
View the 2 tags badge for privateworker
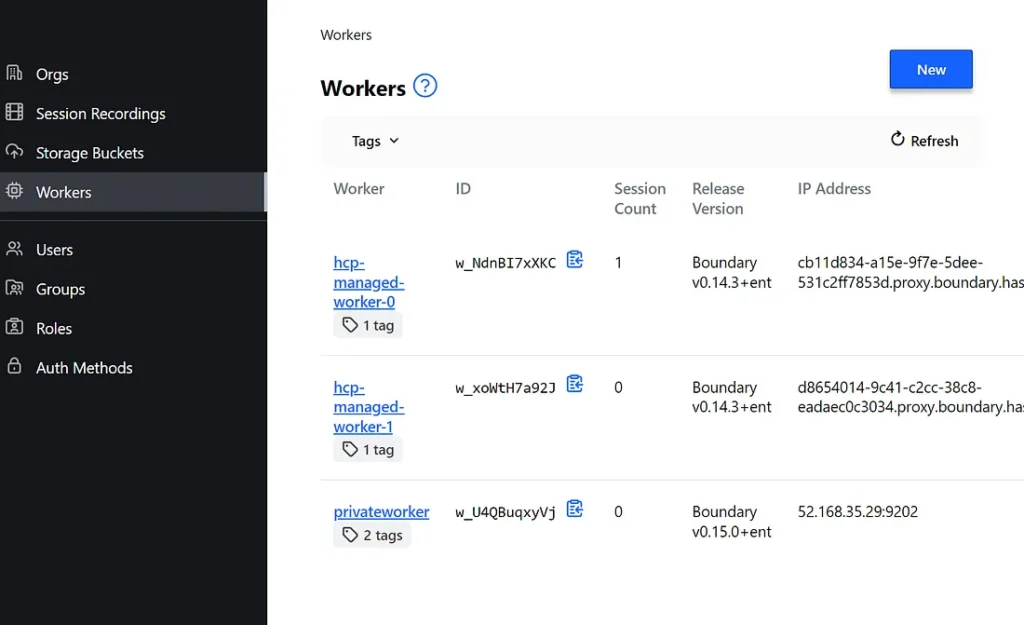372,535
